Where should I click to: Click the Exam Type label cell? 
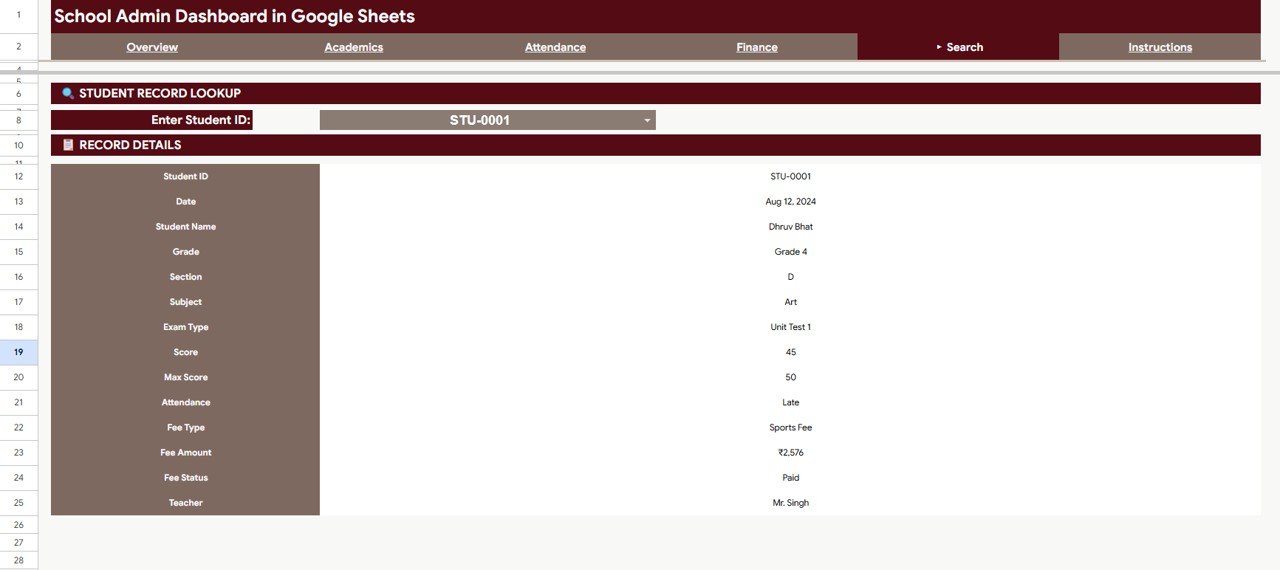(185, 327)
